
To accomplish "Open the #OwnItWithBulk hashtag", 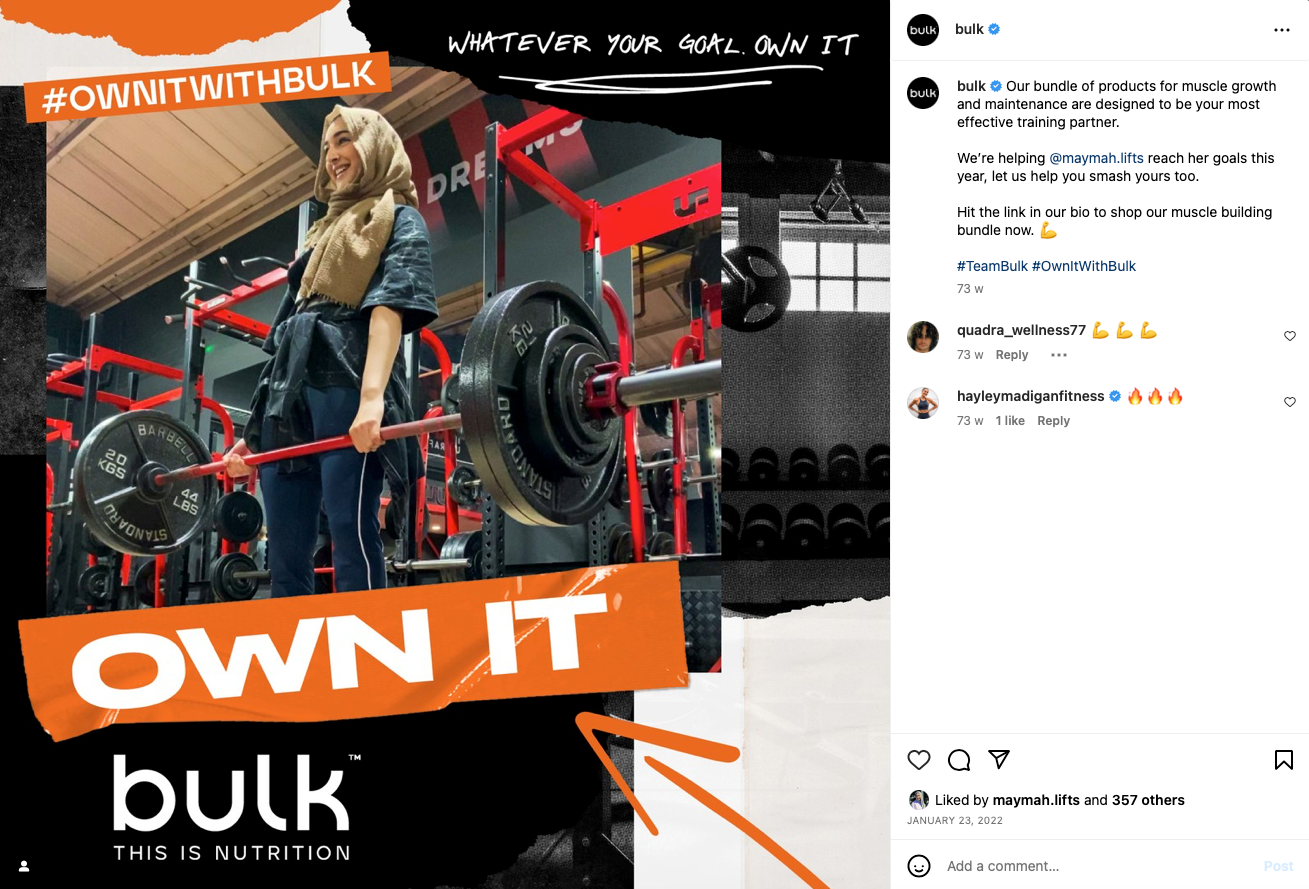I will point(1084,266).
